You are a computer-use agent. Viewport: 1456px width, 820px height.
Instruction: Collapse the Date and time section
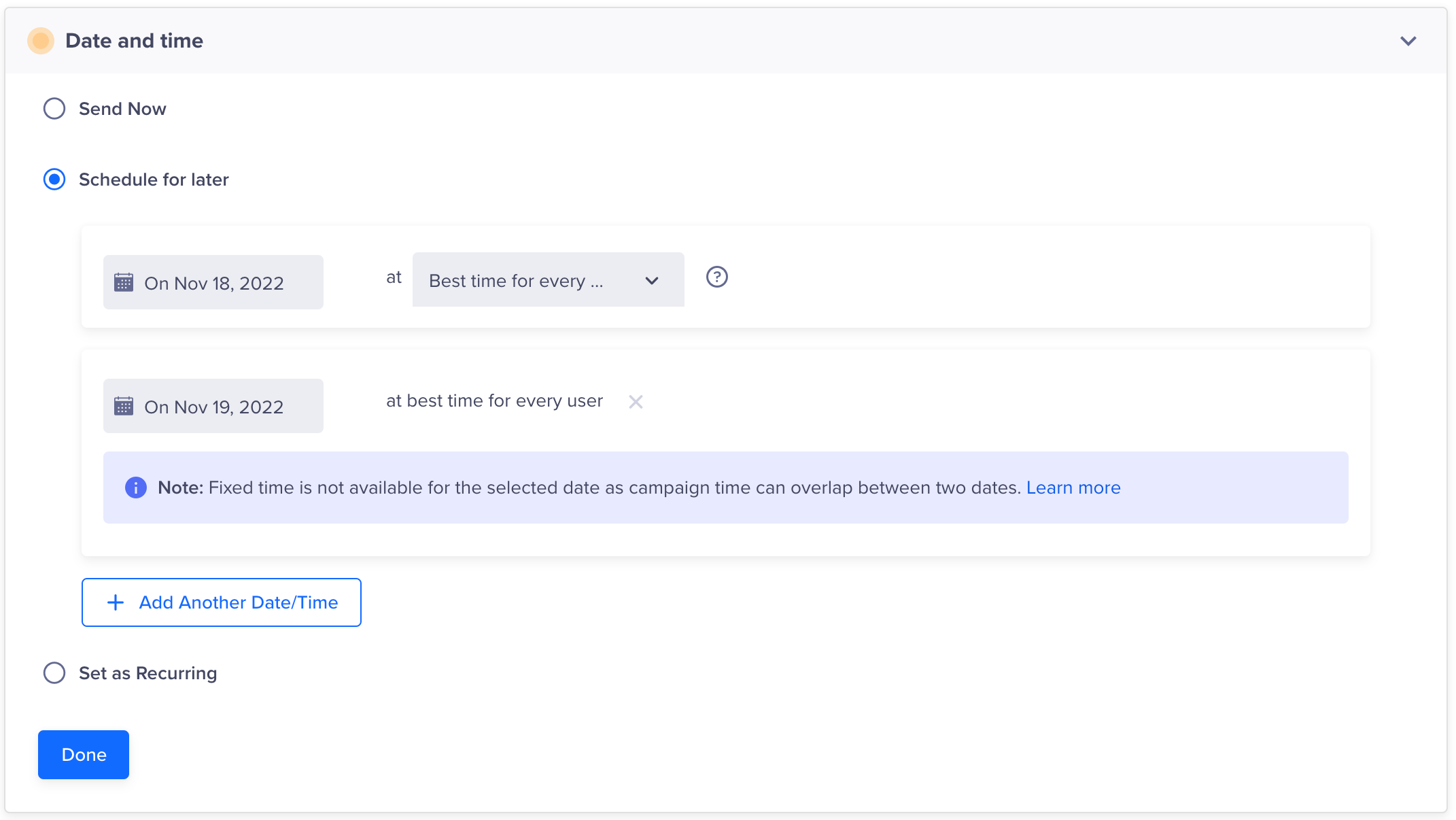(x=1408, y=41)
